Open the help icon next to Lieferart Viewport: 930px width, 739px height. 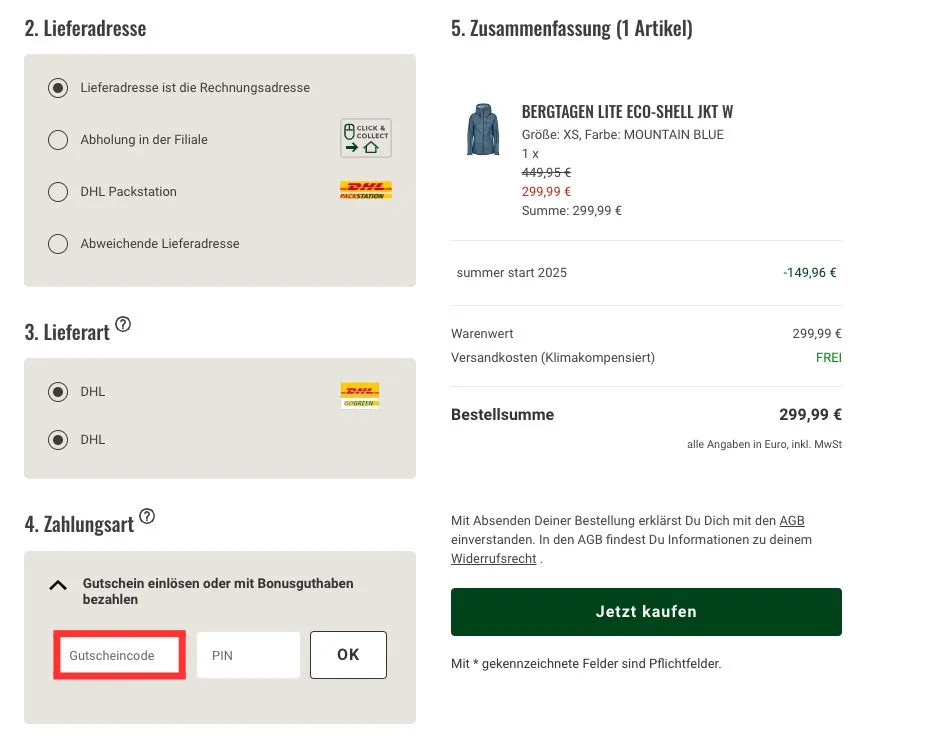pyautogui.click(x=123, y=323)
